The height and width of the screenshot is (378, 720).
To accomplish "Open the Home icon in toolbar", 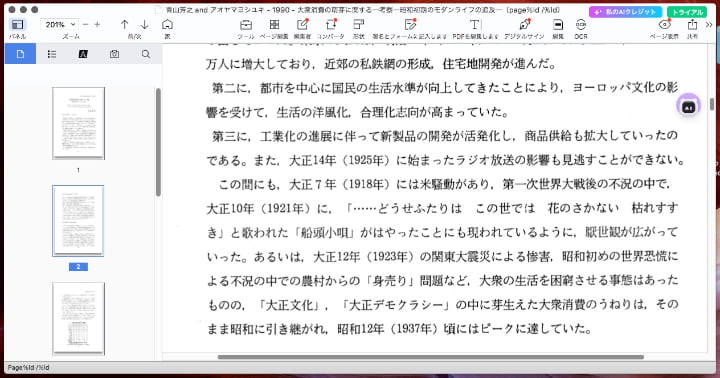I will point(168,25).
